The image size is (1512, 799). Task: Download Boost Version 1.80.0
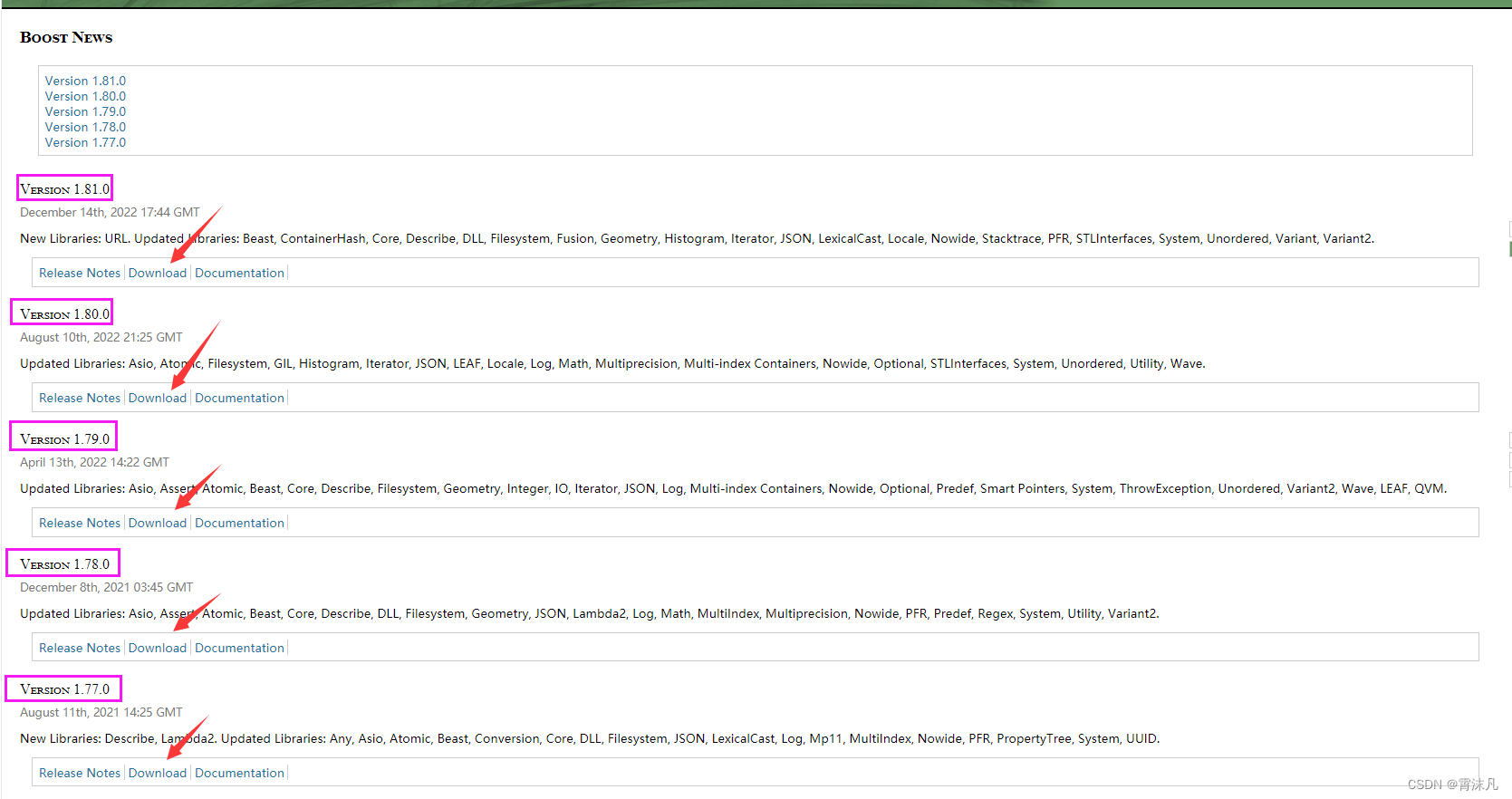click(x=158, y=398)
